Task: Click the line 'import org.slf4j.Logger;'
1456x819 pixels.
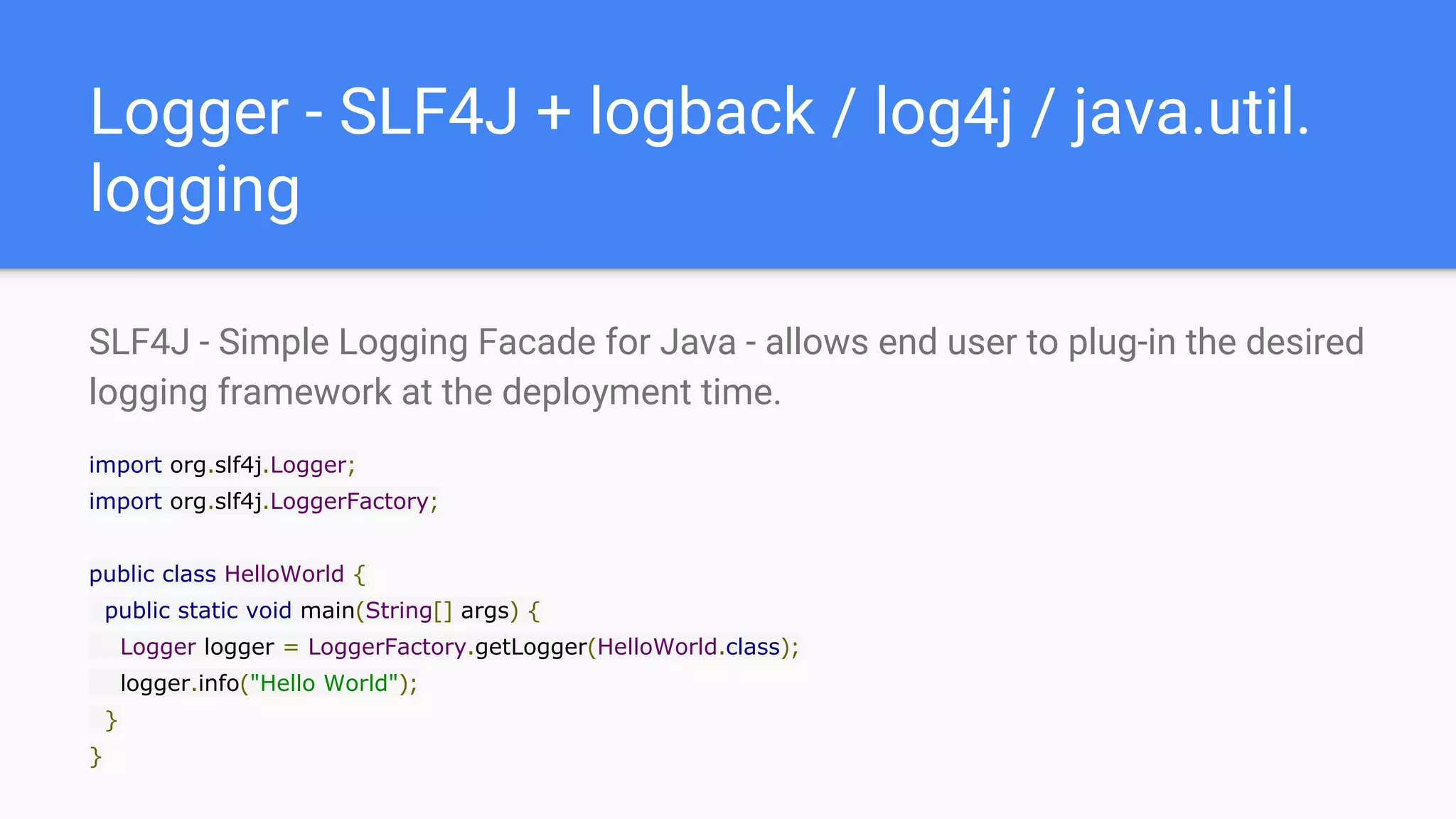Action: [x=222, y=465]
